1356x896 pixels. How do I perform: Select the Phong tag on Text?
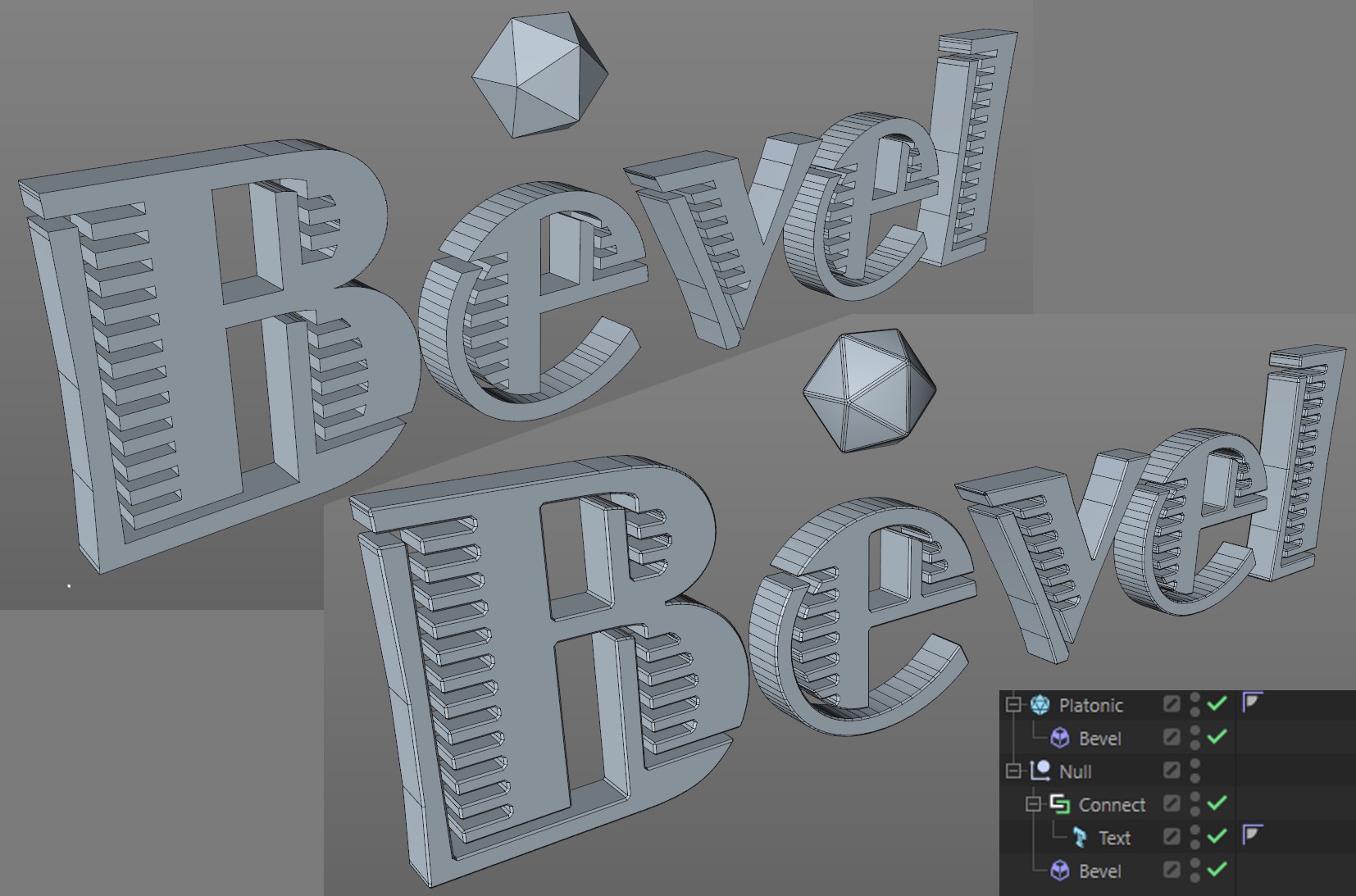coord(1252,835)
